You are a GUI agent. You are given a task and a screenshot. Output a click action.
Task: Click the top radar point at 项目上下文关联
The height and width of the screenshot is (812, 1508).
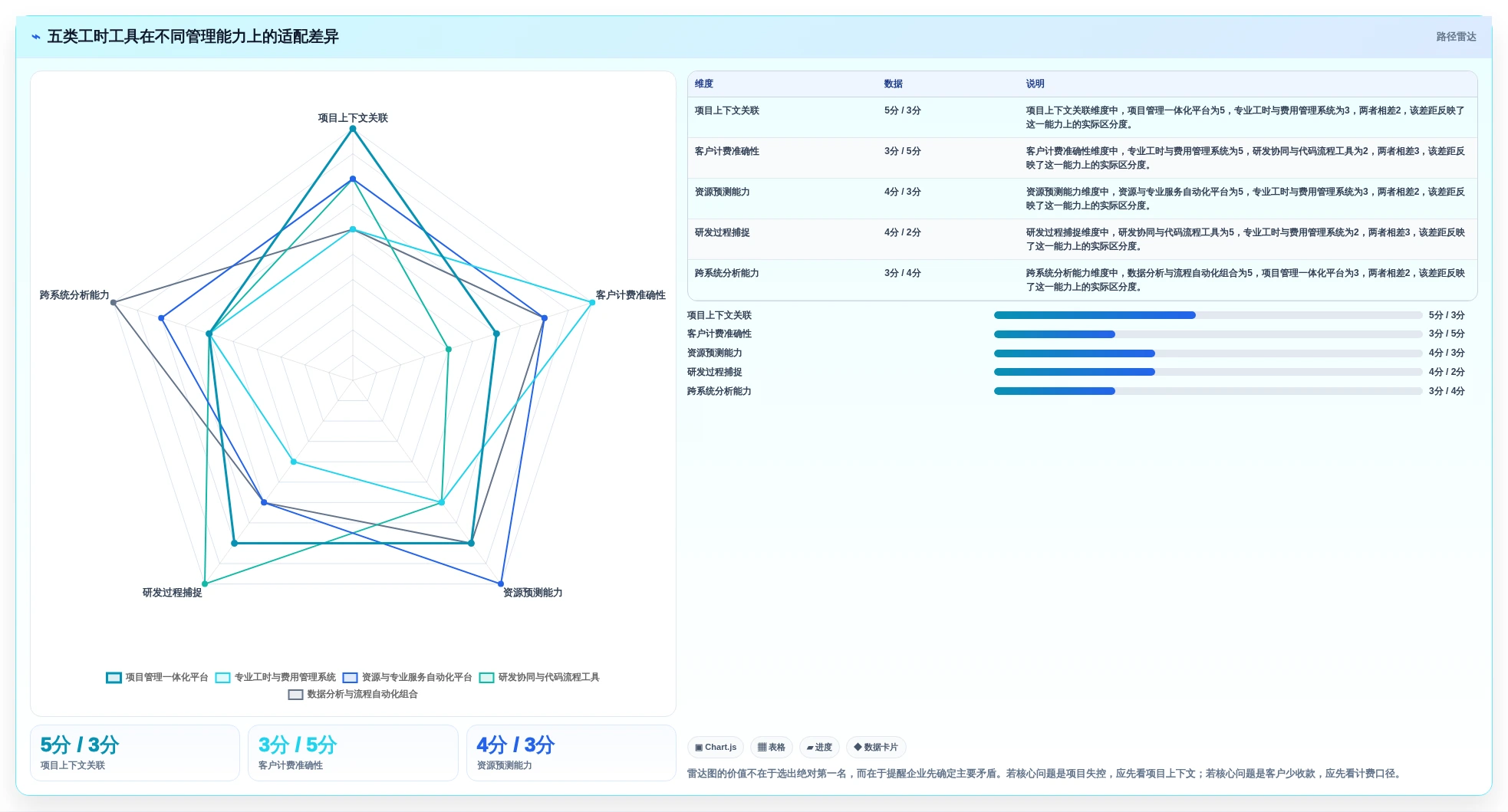[353, 129]
